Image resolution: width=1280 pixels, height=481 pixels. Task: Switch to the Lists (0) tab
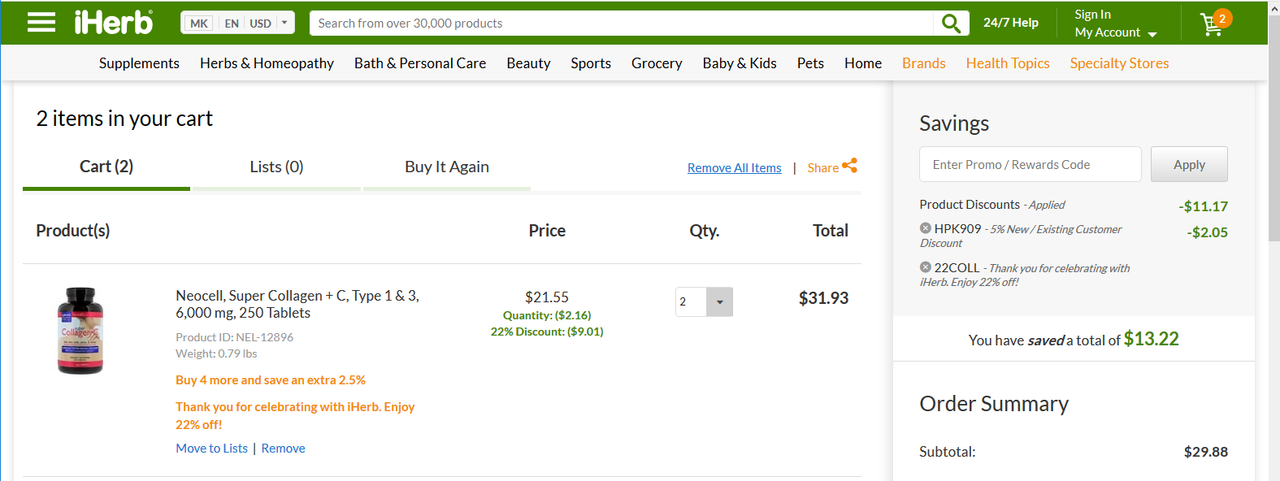(276, 167)
